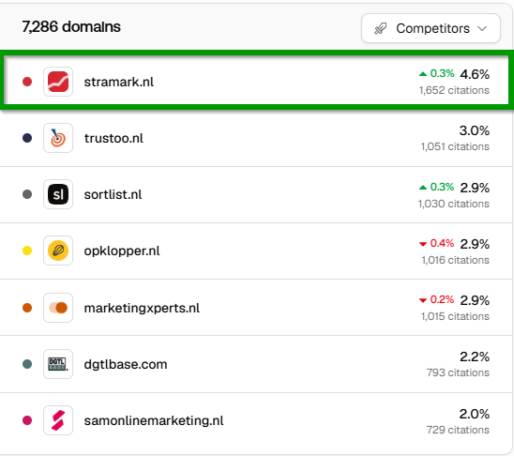
Task: Open the stramark.nl domain link
Action: [x=119, y=82]
